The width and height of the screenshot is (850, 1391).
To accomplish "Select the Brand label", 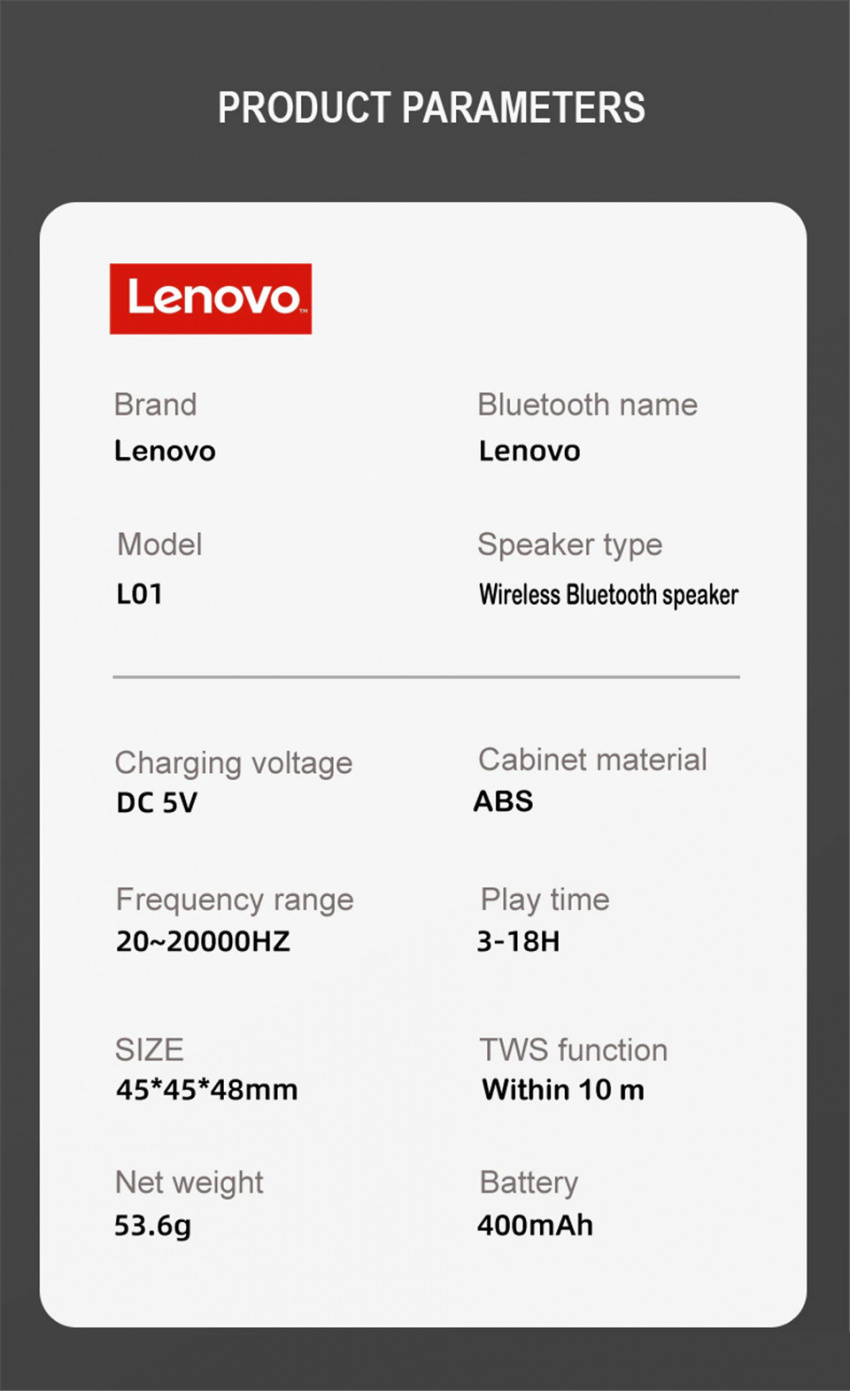I will tap(155, 405).
